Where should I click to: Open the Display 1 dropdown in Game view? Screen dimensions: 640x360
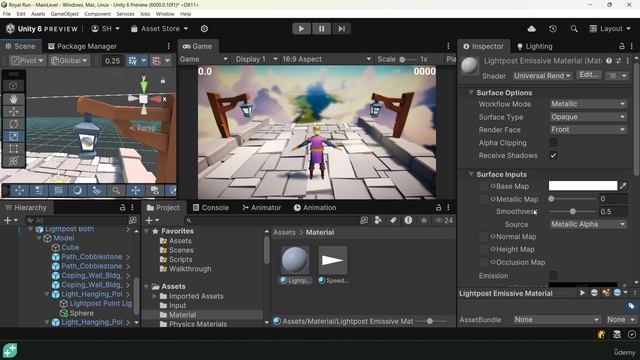(x=256, y=59)
